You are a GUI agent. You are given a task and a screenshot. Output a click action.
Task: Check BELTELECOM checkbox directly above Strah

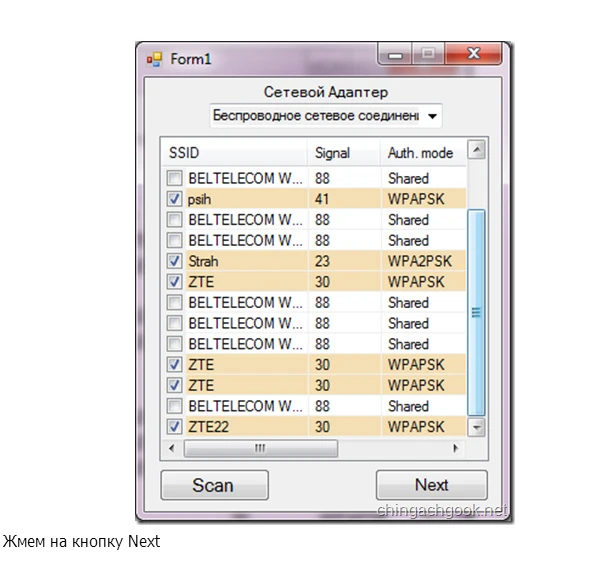pos(175,240)
